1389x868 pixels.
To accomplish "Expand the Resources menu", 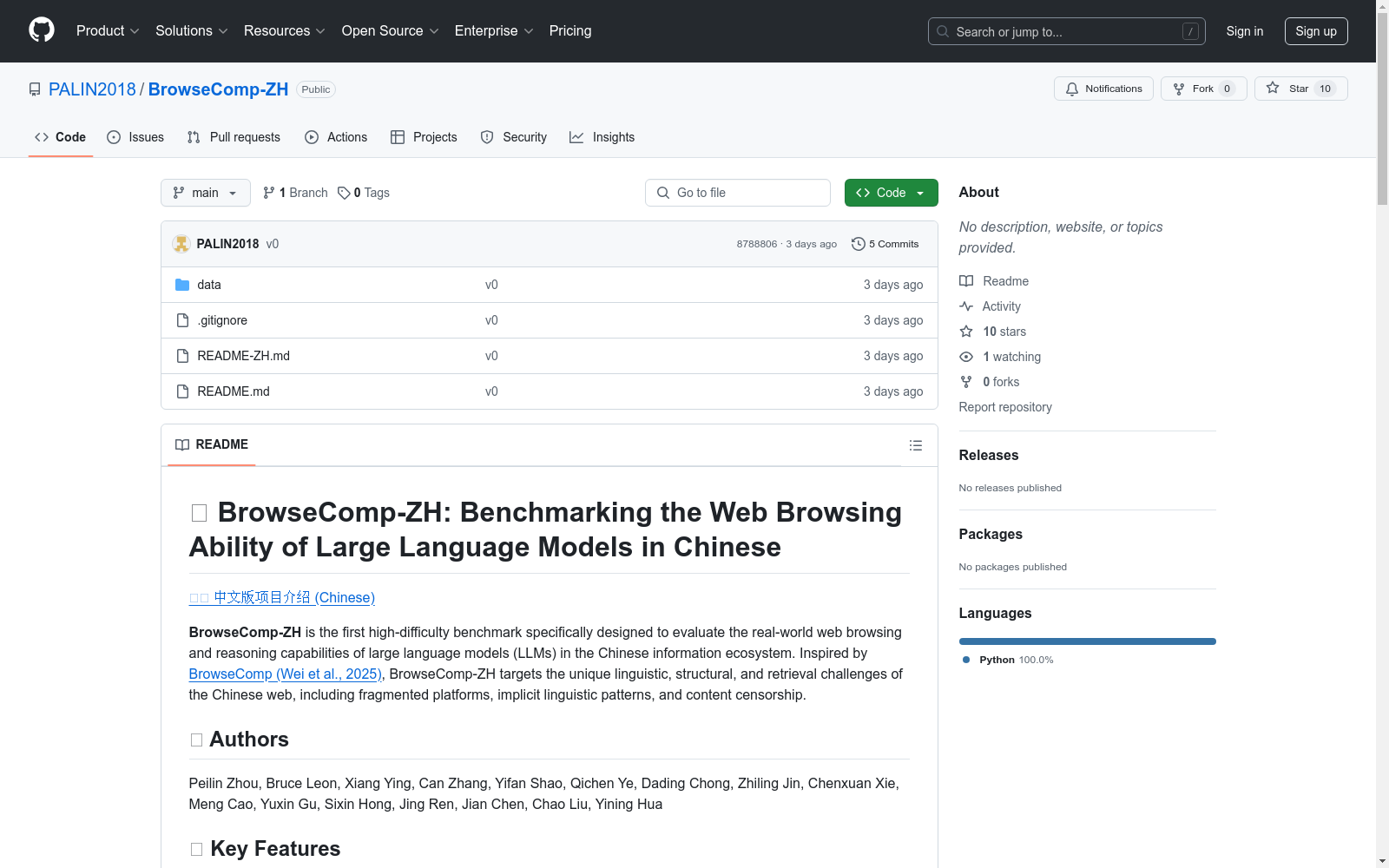I will pos(285,31).
